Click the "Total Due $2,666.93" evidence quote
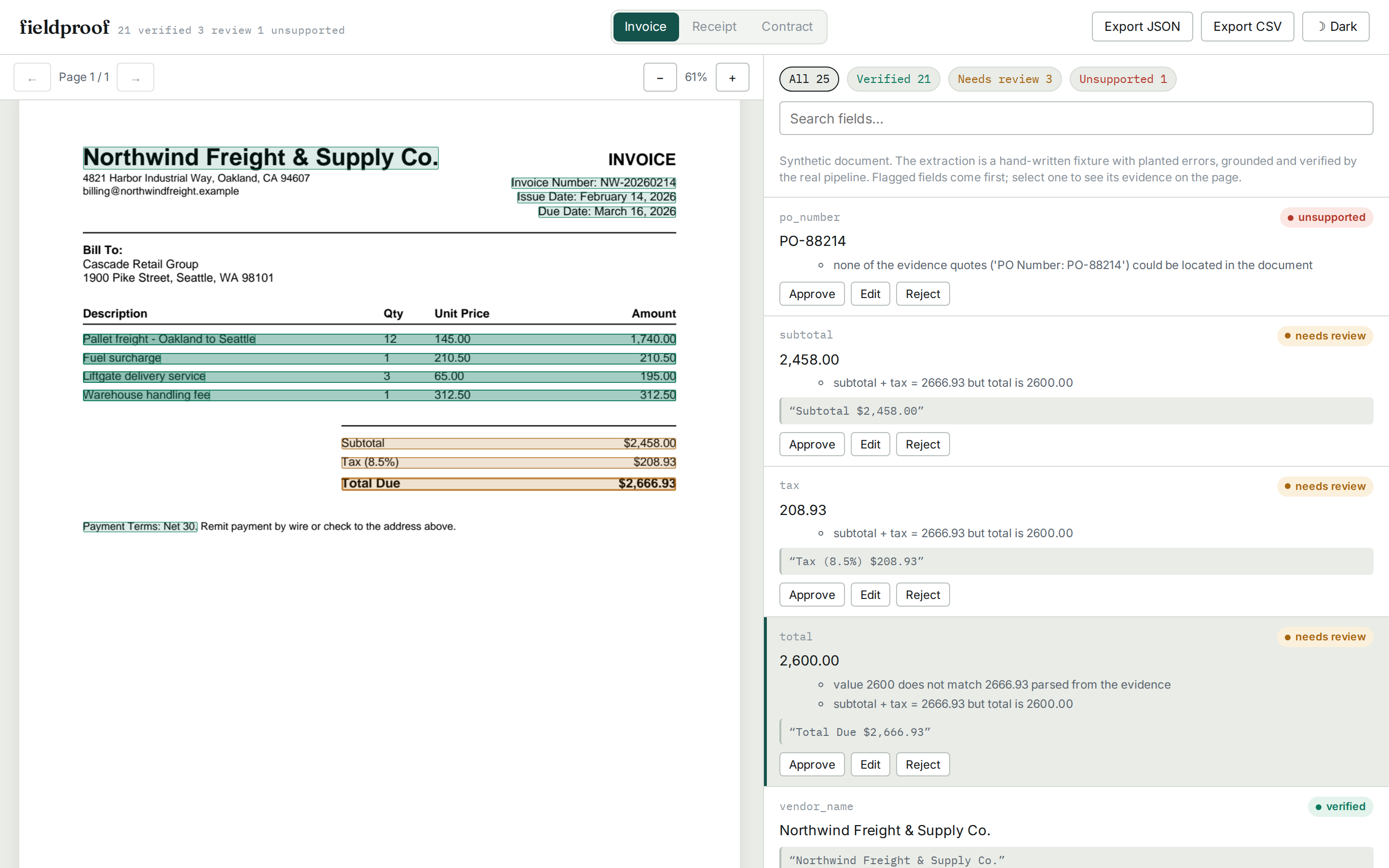Image resolution: width=1389 pixels, height=868 pixels. tap(1076, 732)
